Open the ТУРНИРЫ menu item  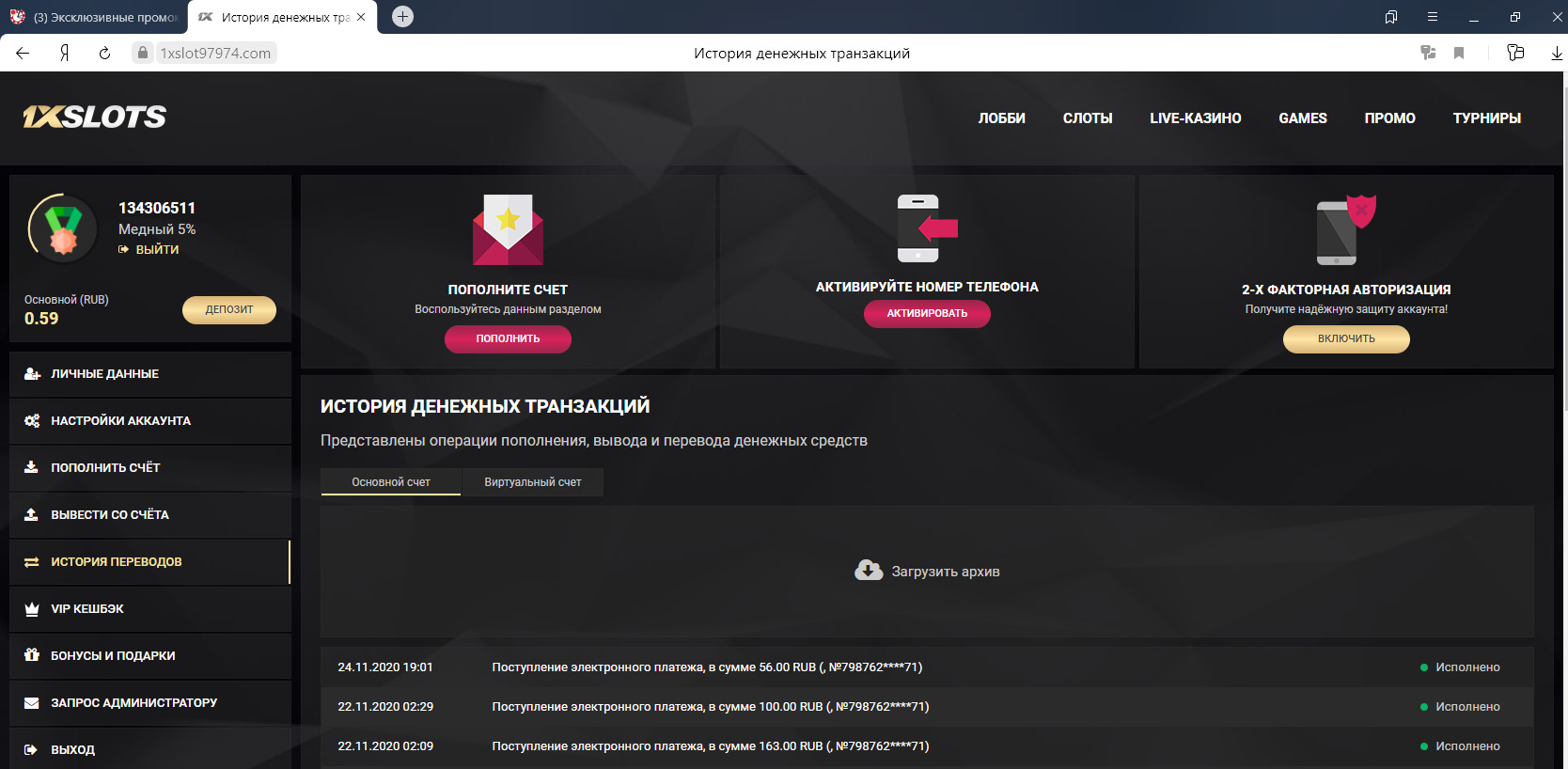1487,118
